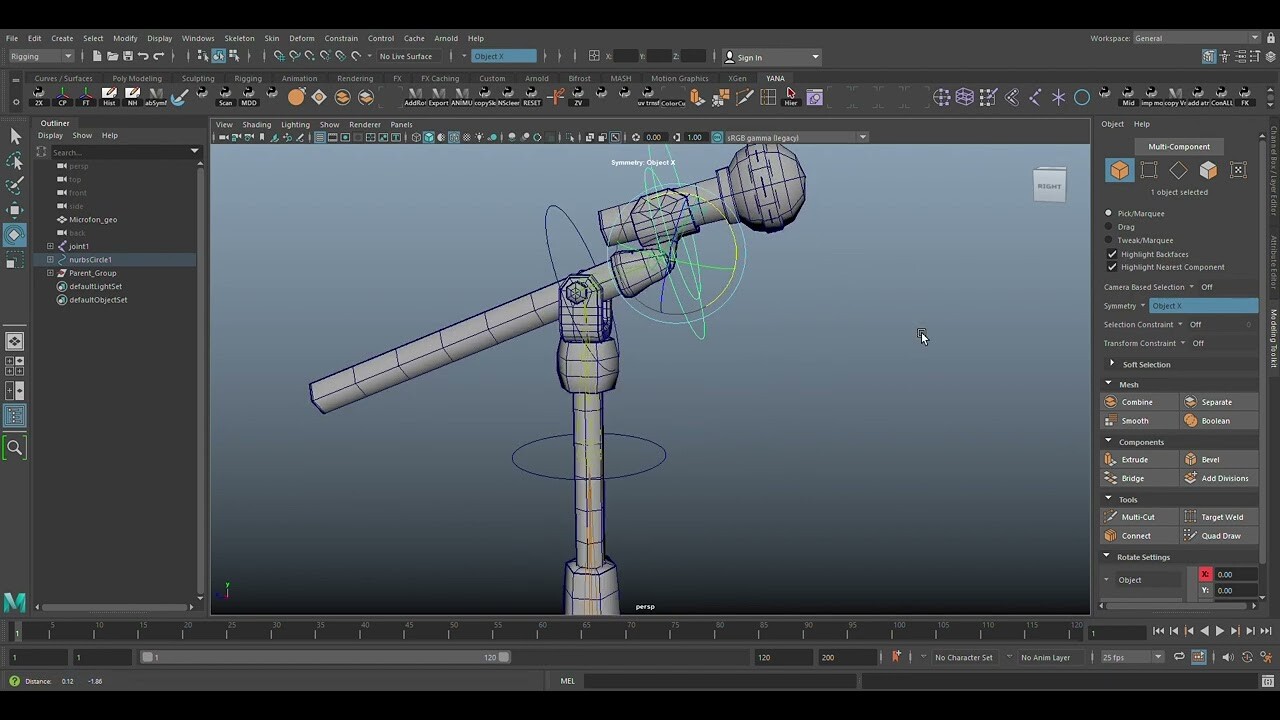Viewport: 1280px width, 720px height.
Task: Click the Combine button in Modeling Toolkit
Action: point(1137,401)
